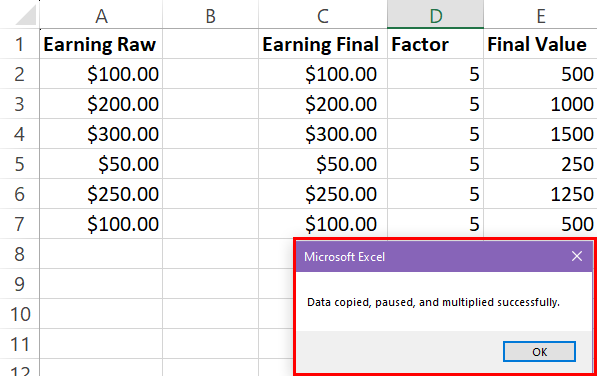Select cell A7 with $100.00
597x376 pixels.
tap(101, 224)
